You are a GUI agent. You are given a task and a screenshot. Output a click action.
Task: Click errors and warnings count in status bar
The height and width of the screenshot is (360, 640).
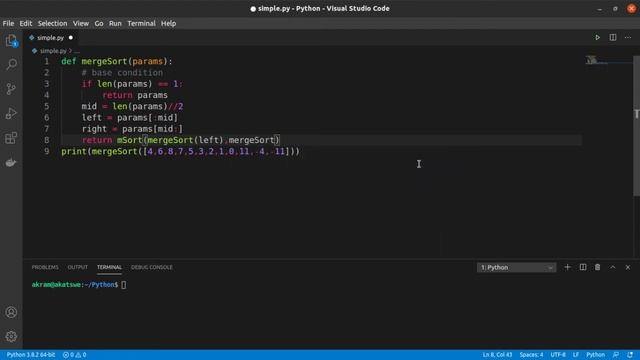click(x=74, y=355)
